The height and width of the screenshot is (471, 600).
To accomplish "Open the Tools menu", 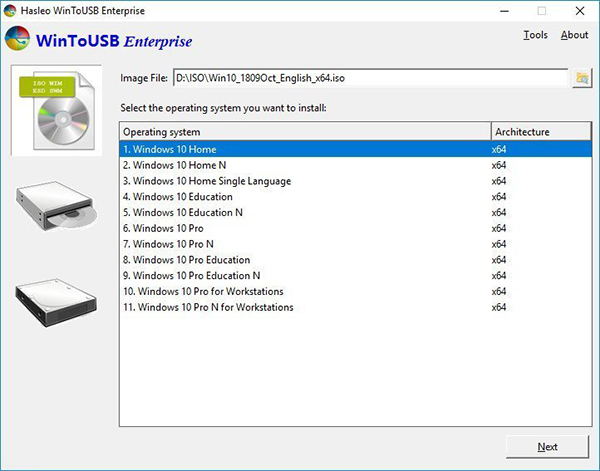I will click(x=535, y=35).
